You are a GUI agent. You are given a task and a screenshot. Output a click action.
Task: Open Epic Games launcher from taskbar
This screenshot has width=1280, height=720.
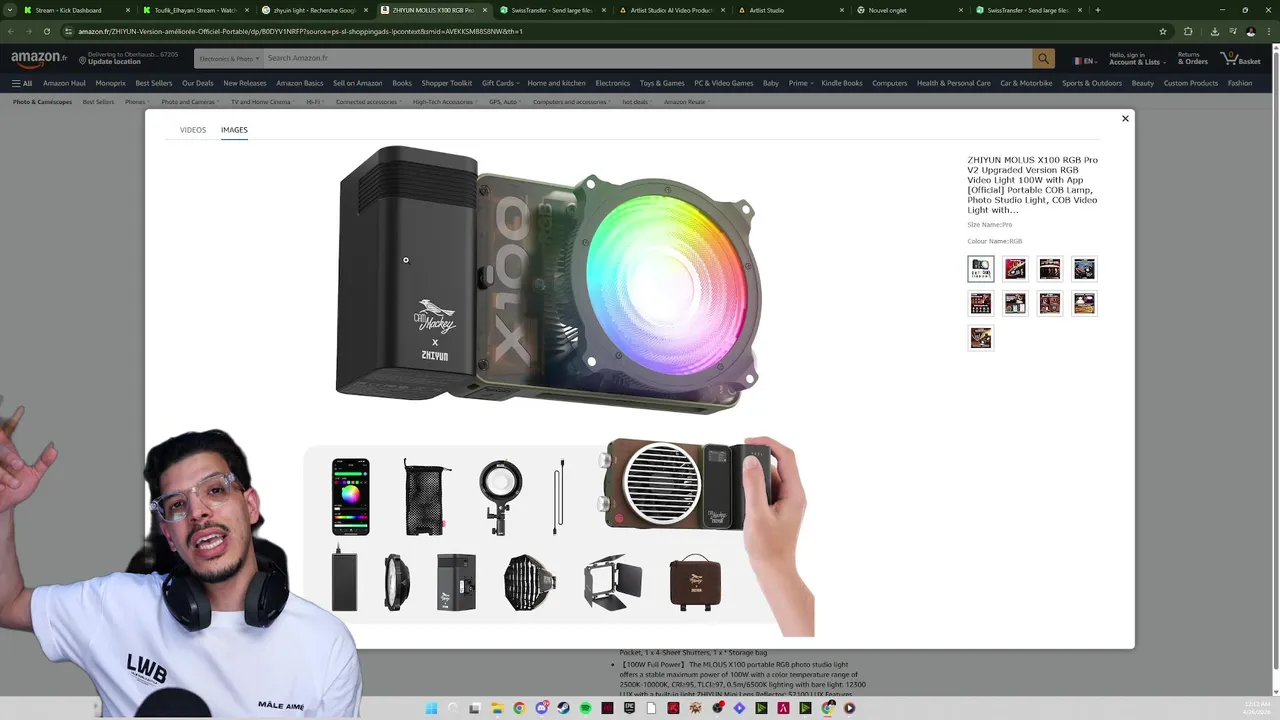629,708
